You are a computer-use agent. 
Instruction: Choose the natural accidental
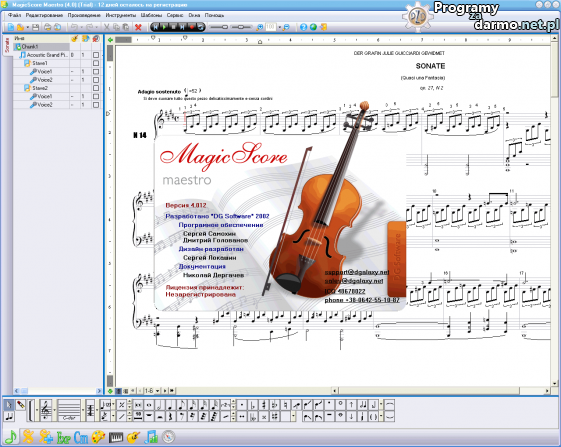[286, 405]
